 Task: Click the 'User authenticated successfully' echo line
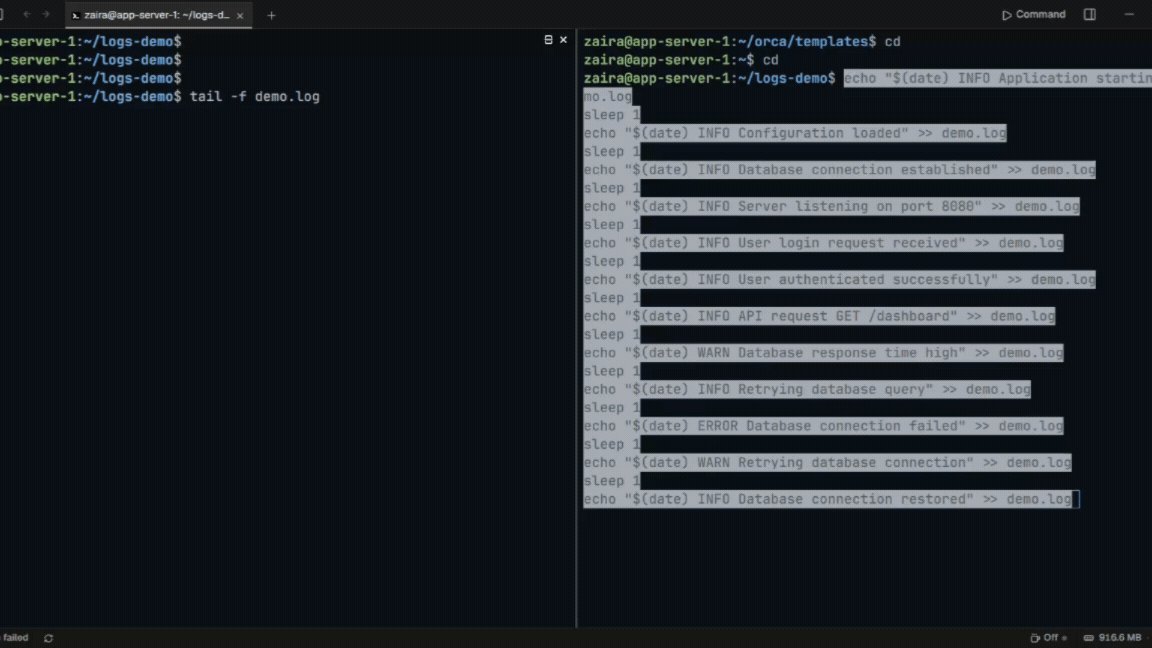click(x=840, y=280)
